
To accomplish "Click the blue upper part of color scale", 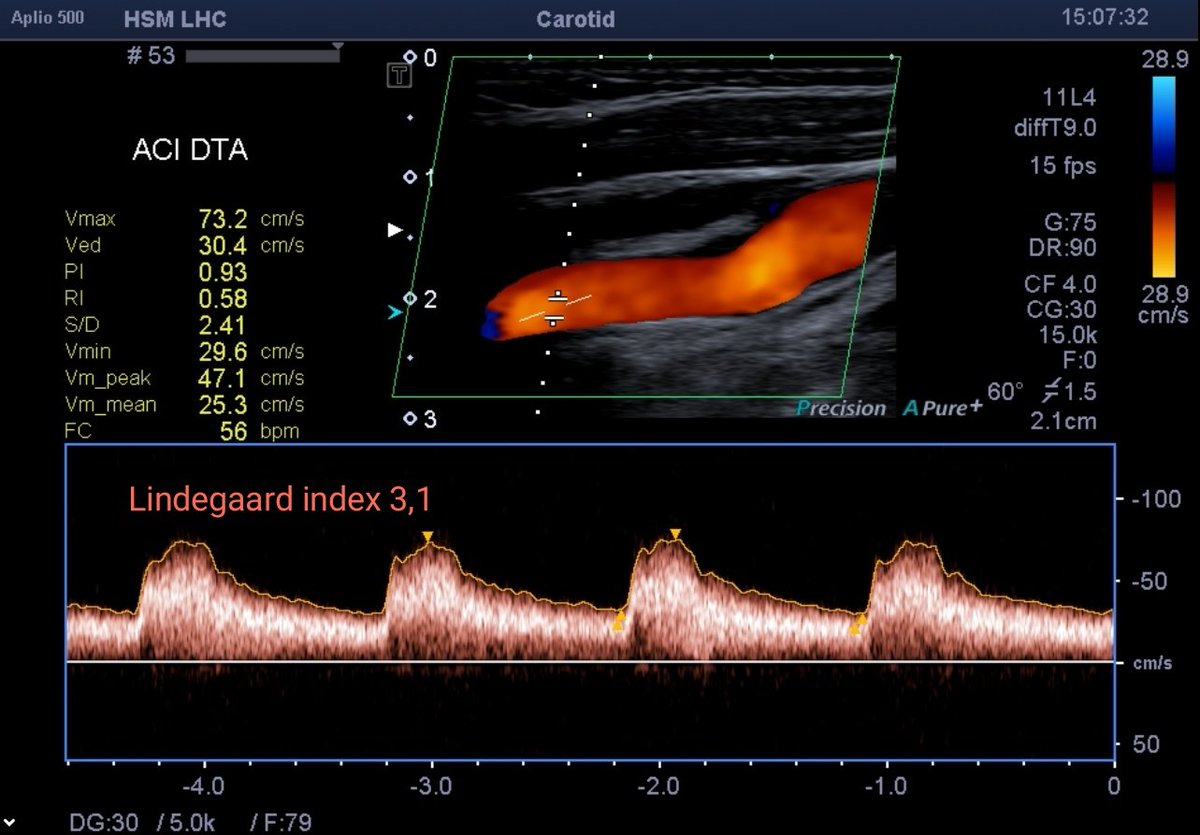I will pyautogui.click(x=1164, y=124).
